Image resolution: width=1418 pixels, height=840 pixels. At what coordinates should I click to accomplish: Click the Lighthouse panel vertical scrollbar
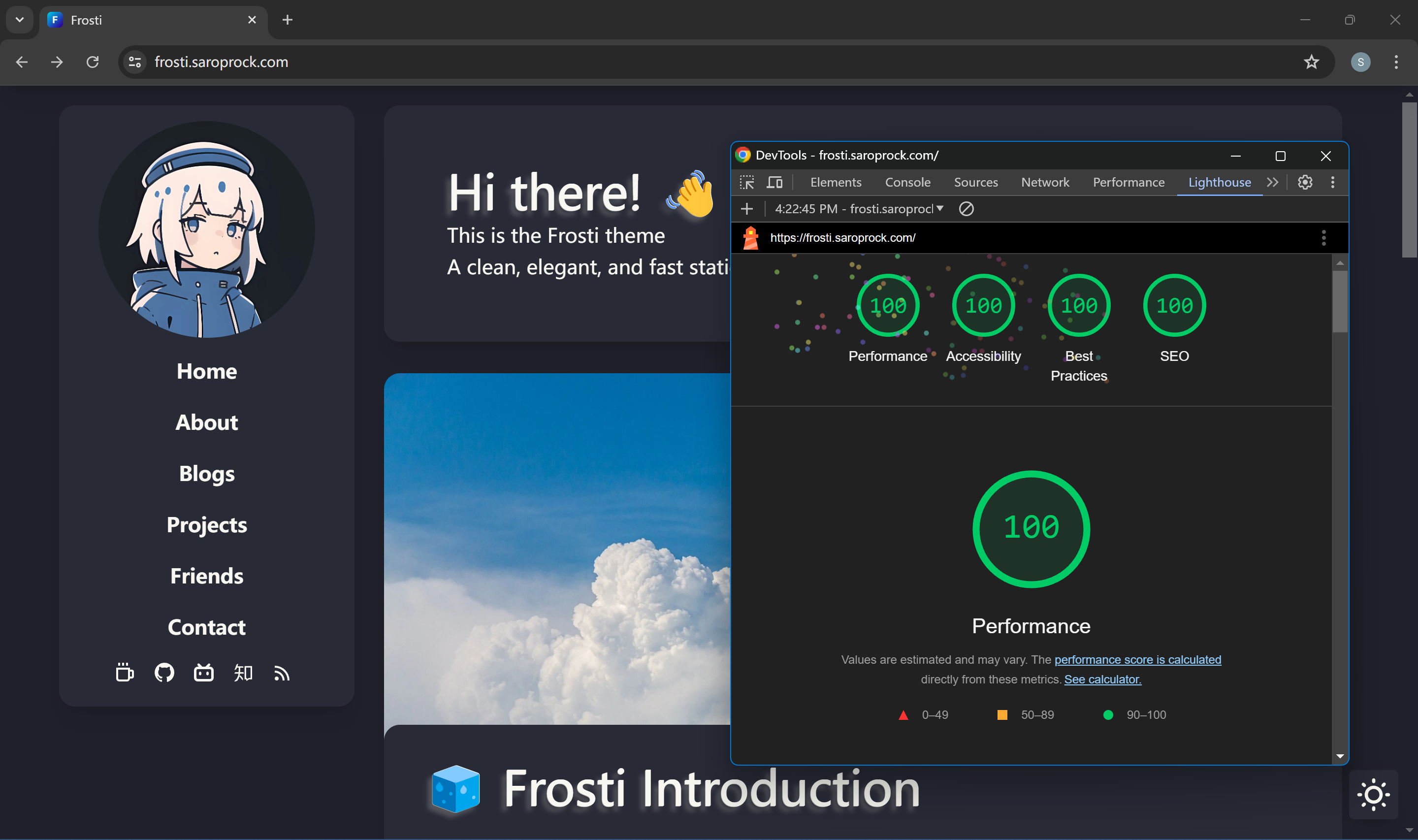[x=1339, y=302]
